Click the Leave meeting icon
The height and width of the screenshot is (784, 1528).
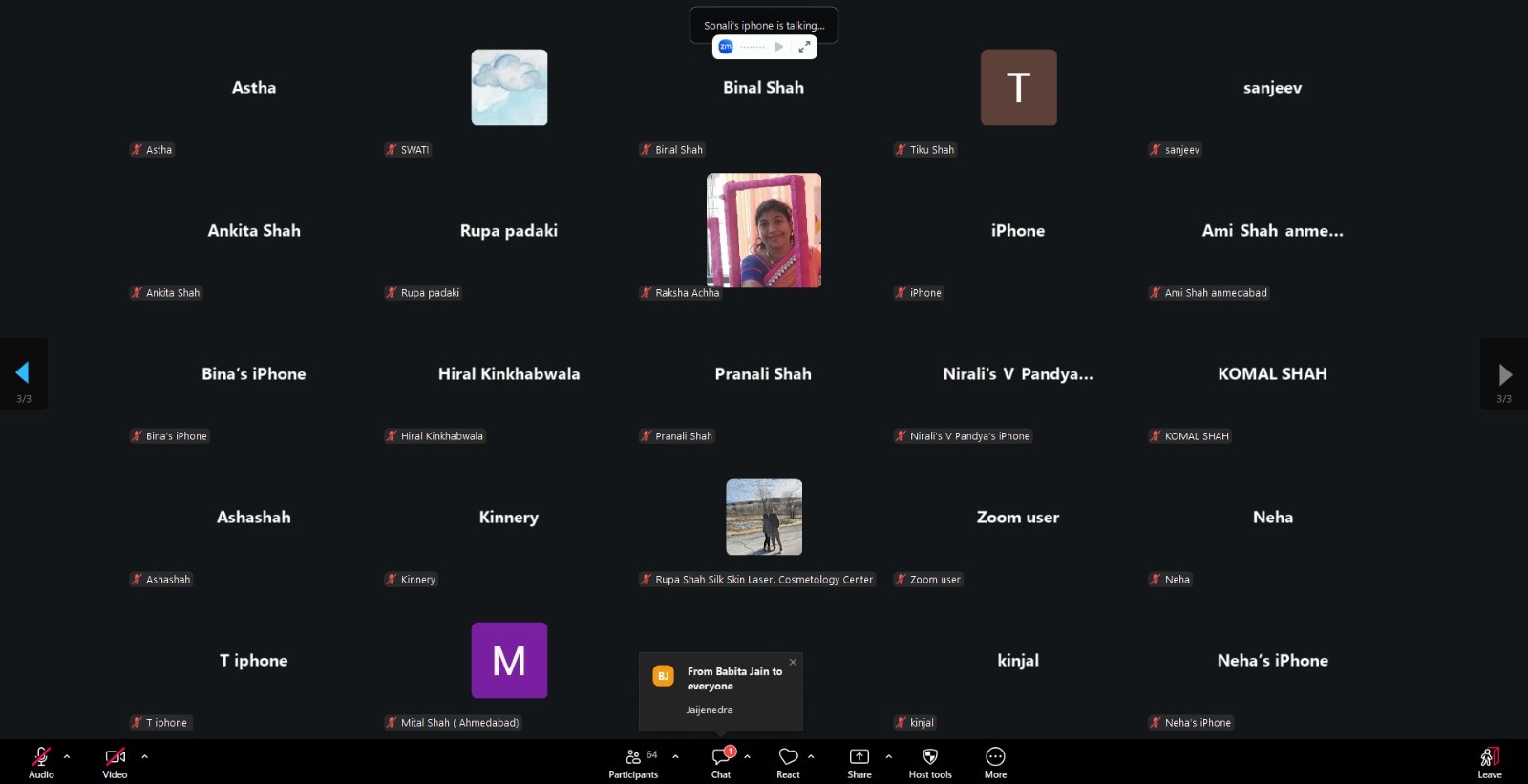1489,761
